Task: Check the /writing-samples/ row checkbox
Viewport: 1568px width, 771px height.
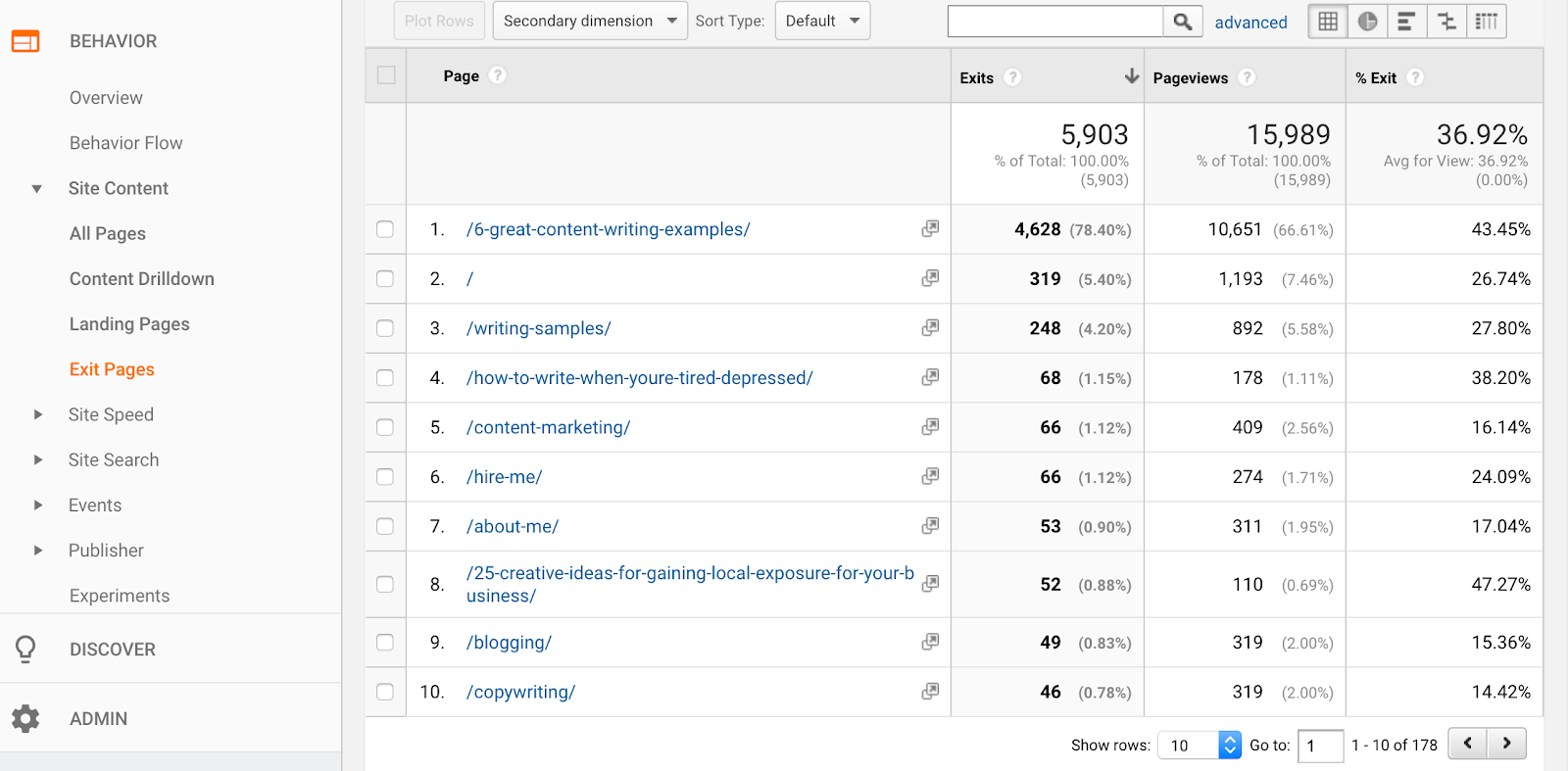Action: point(385,328)
